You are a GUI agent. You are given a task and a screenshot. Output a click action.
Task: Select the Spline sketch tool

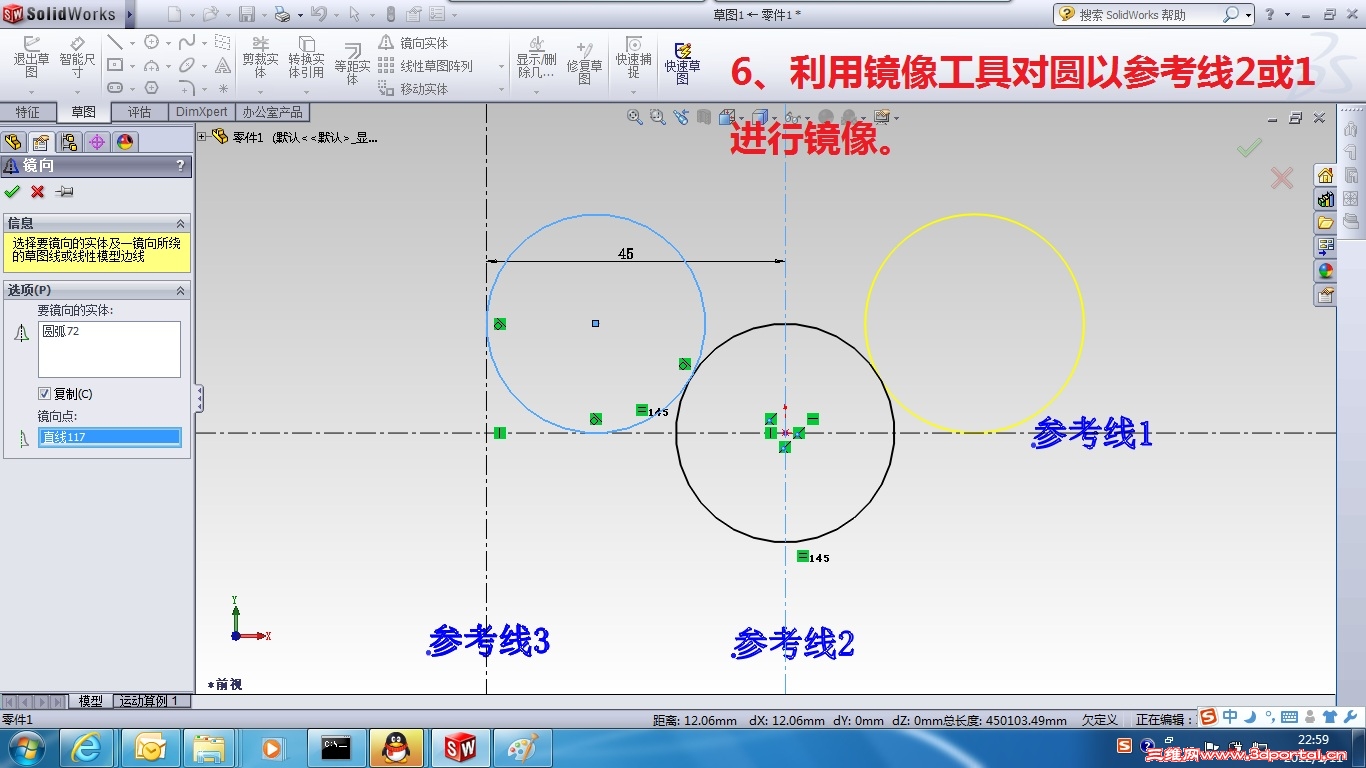187,42
